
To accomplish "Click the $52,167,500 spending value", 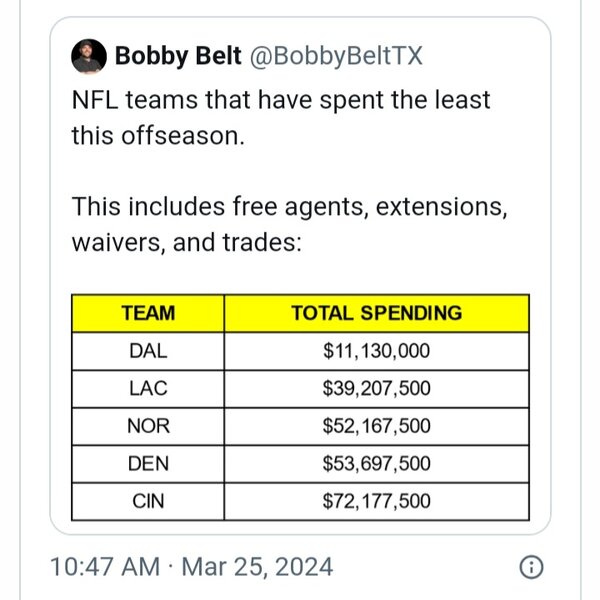I will (x=377, y=426).
